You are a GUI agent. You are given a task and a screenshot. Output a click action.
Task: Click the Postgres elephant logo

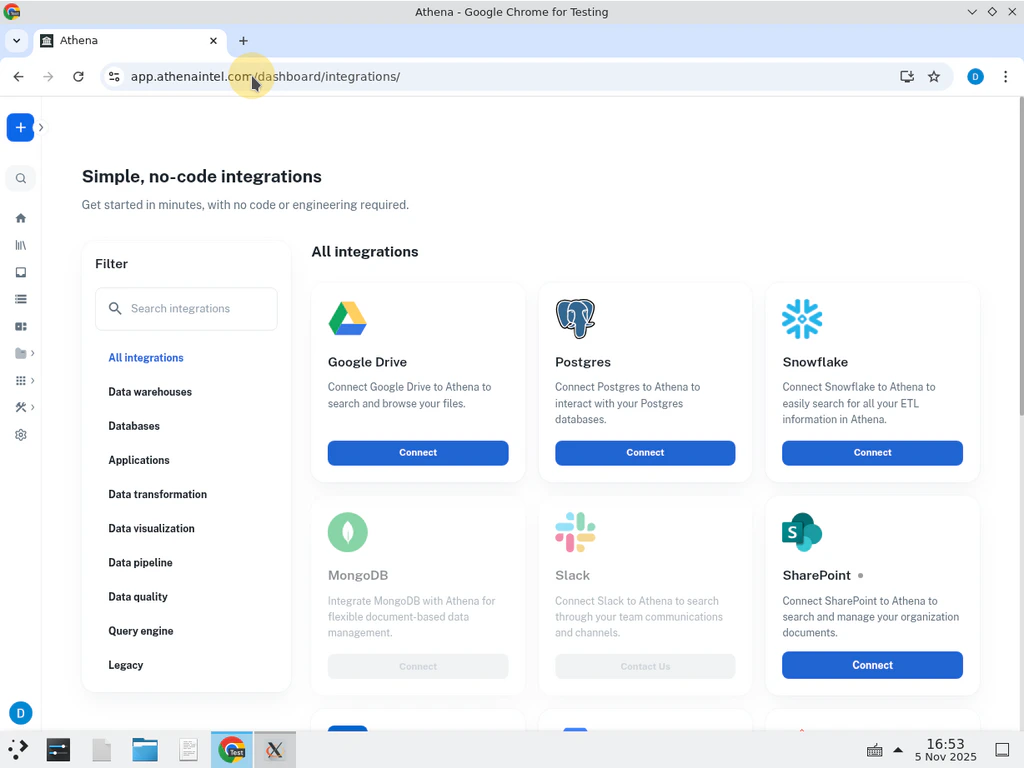click(575, 319)
